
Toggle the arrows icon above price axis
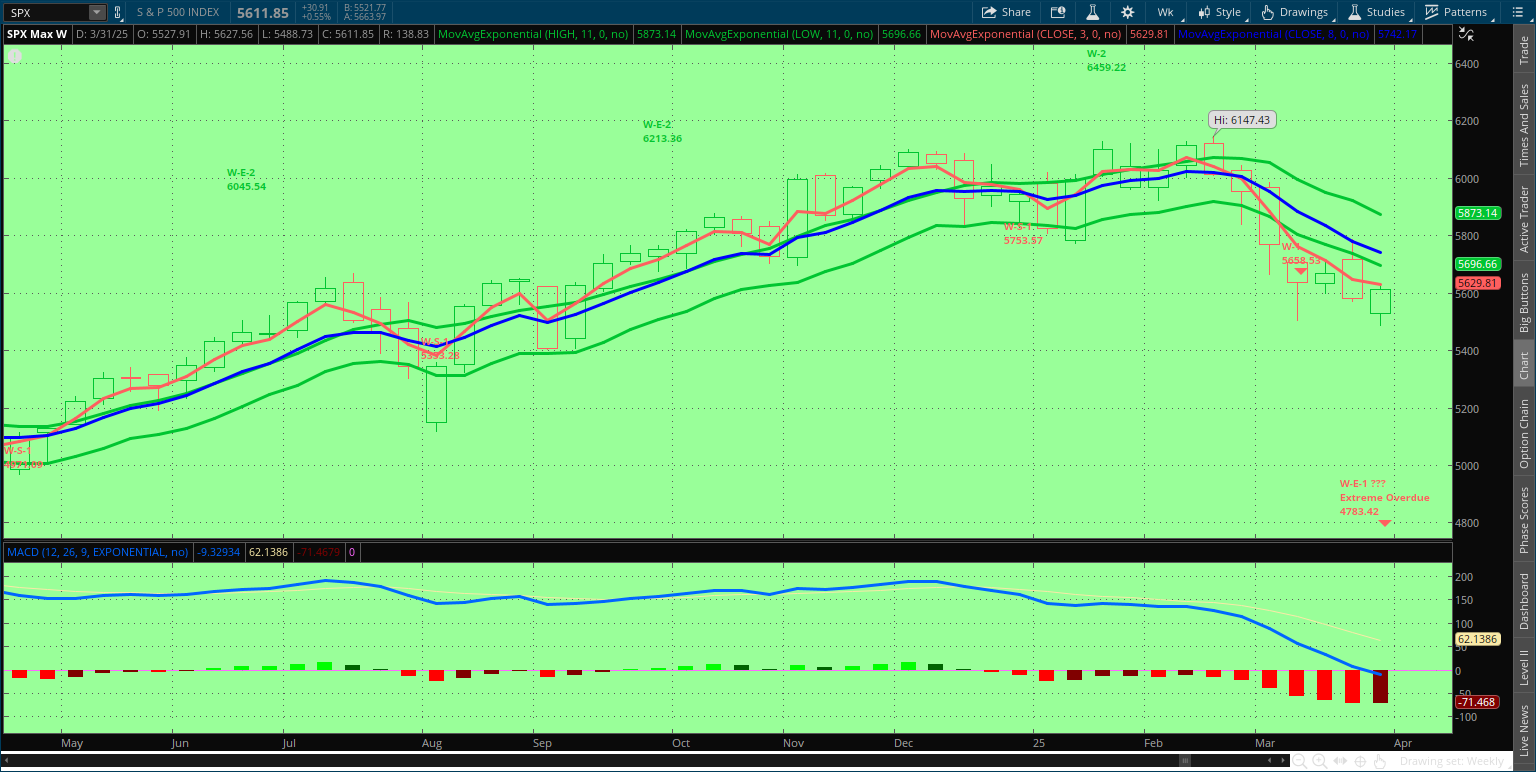(1466, 33)
